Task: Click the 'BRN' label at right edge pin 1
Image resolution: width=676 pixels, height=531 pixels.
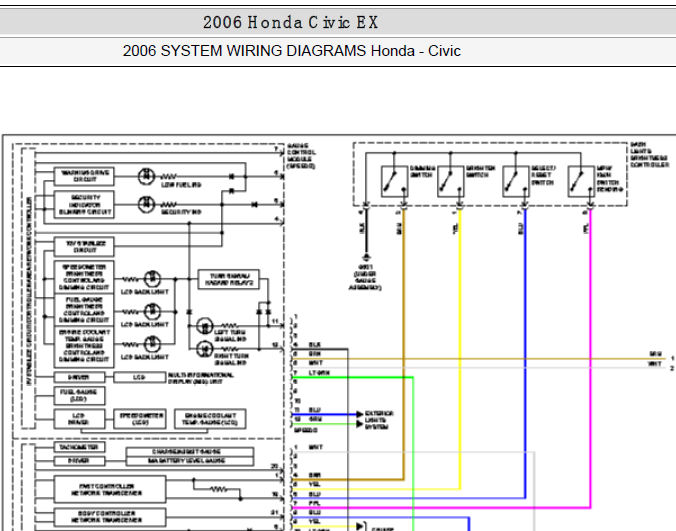Action: (655, 354)
